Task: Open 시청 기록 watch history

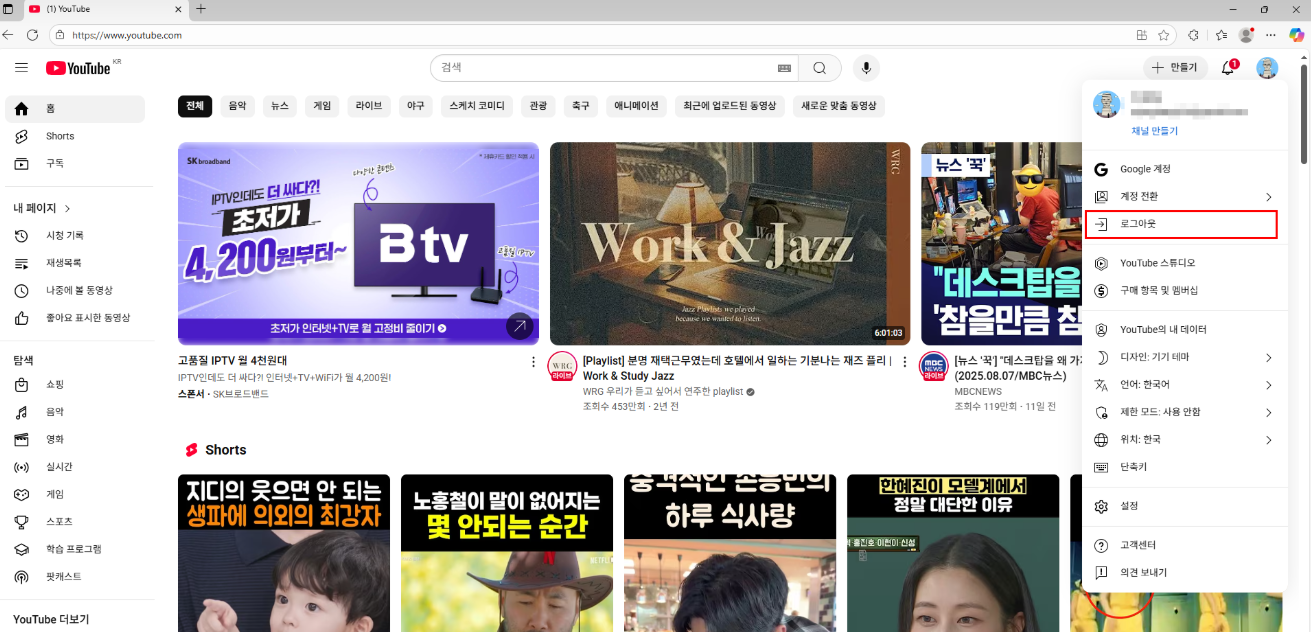Action: [x=64, y=235]
